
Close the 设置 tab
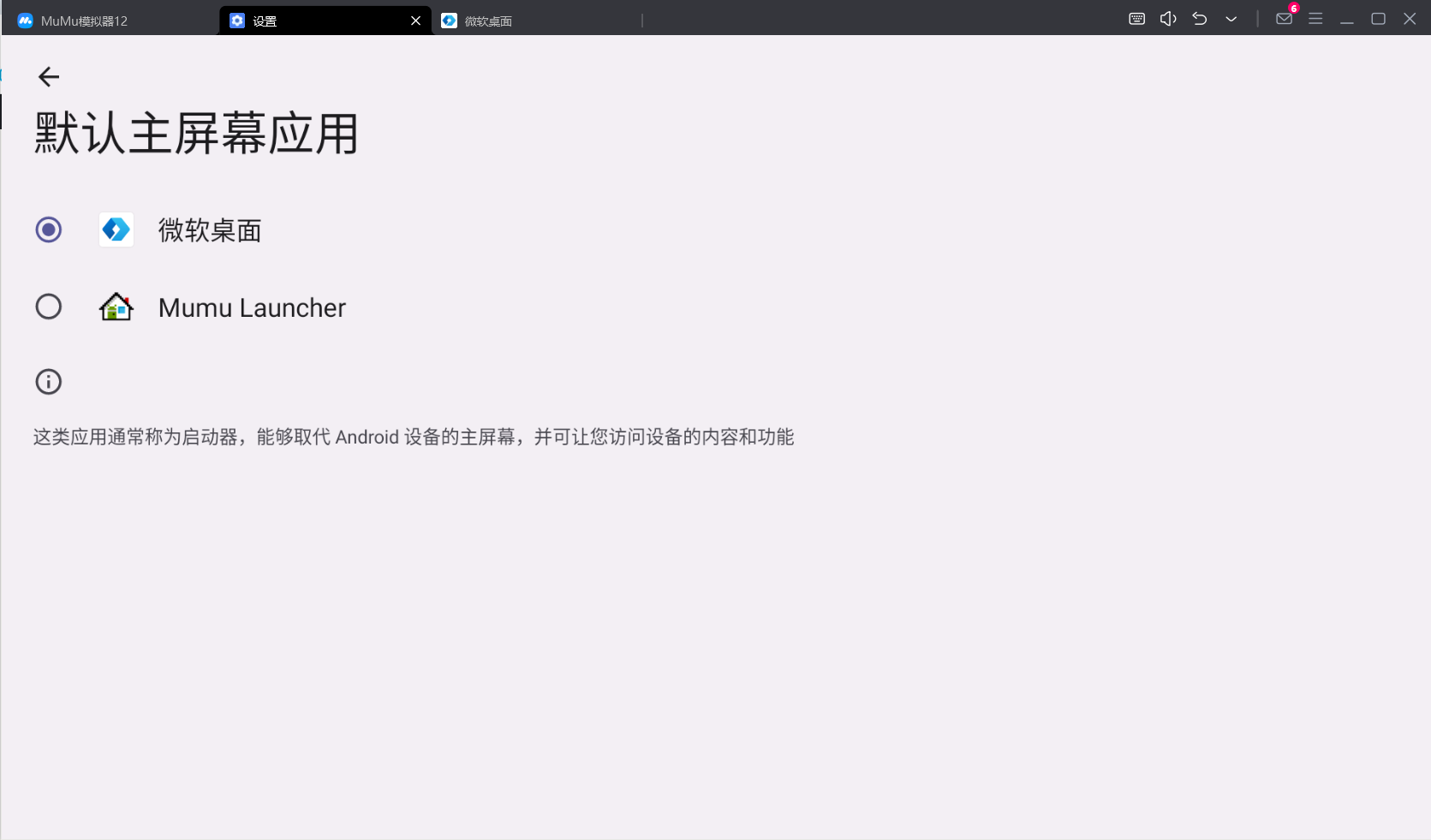(415, 21)
